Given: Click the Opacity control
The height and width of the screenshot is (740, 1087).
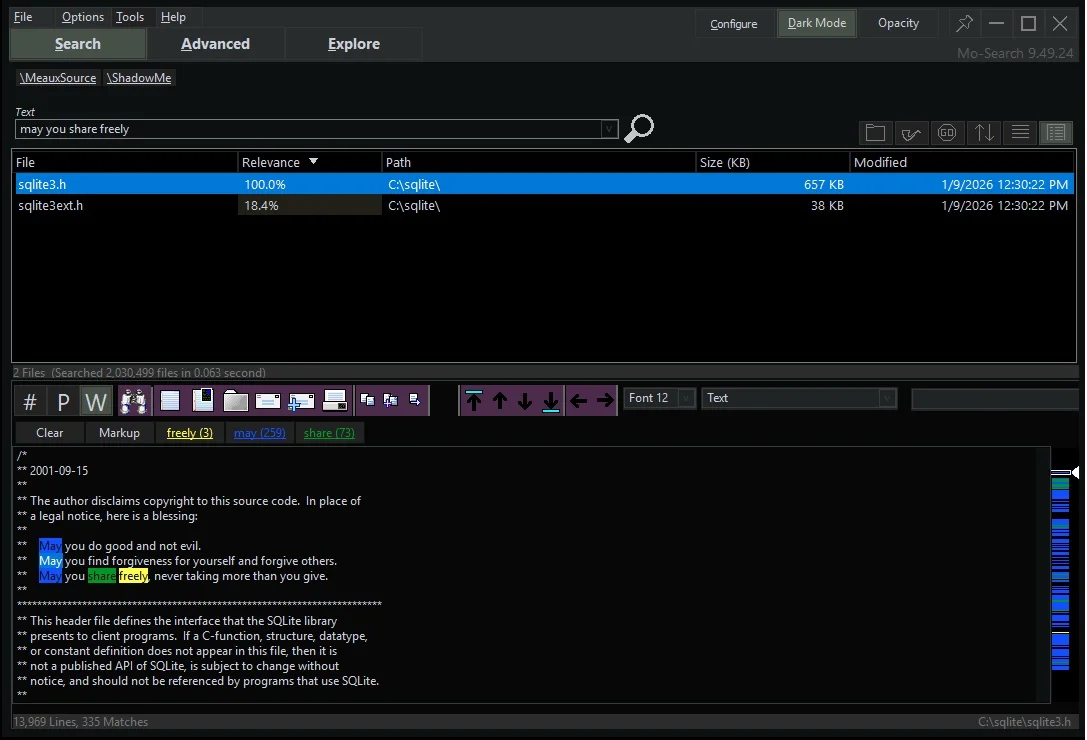Looking at the screenshot, I should tap(897, 22).
